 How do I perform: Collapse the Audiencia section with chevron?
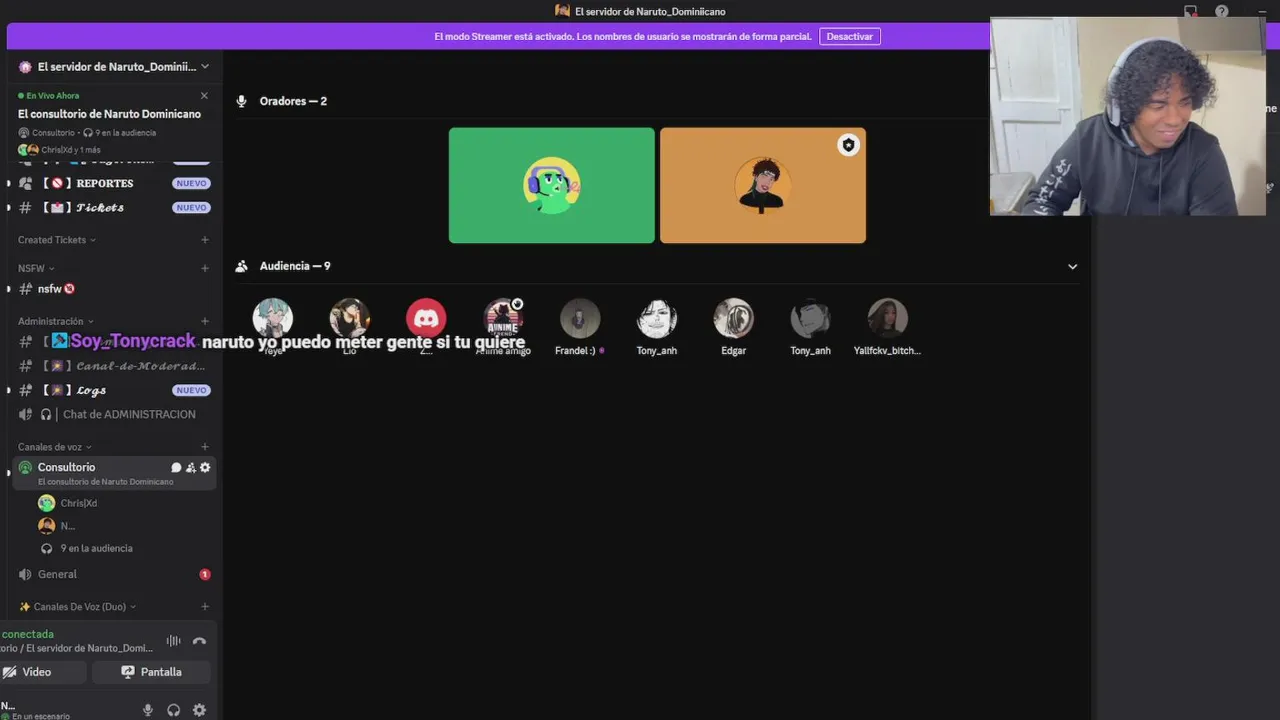[1072, 267]
